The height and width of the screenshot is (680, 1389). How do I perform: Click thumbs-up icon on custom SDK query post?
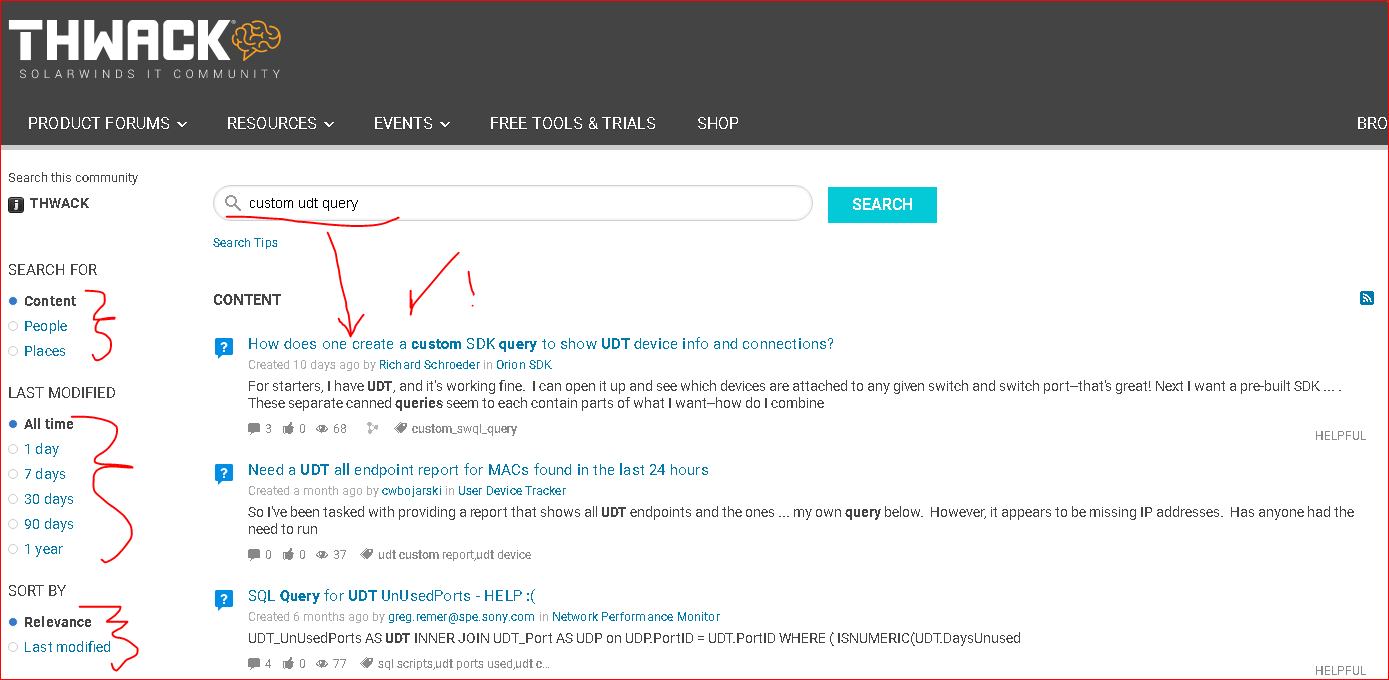tap(289, 429)
